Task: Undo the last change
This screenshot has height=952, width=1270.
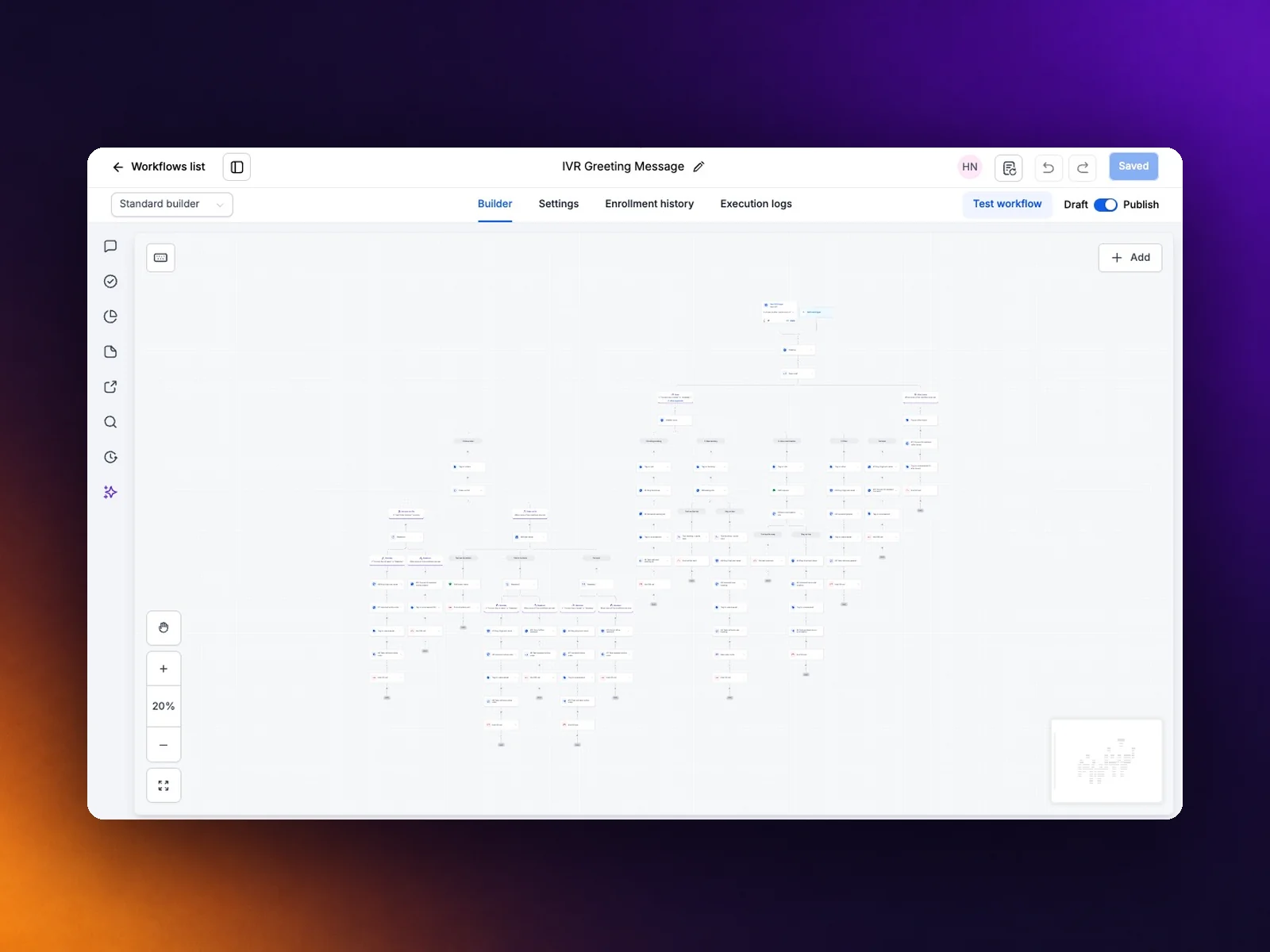Action: pos(1049,167)
